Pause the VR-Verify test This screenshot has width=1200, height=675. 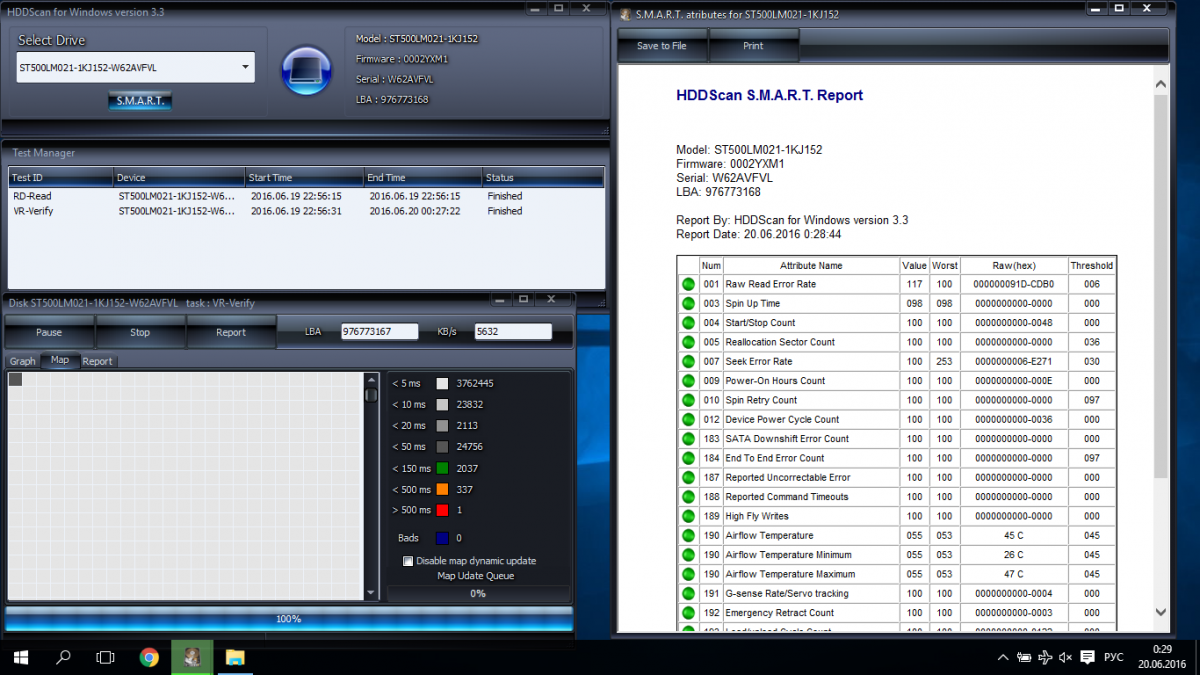tap(49, 332)
